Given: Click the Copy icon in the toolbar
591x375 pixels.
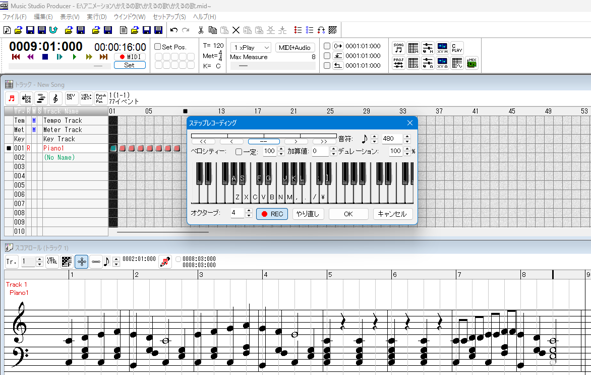Looking at the screenshot, I should click(213, 30).
